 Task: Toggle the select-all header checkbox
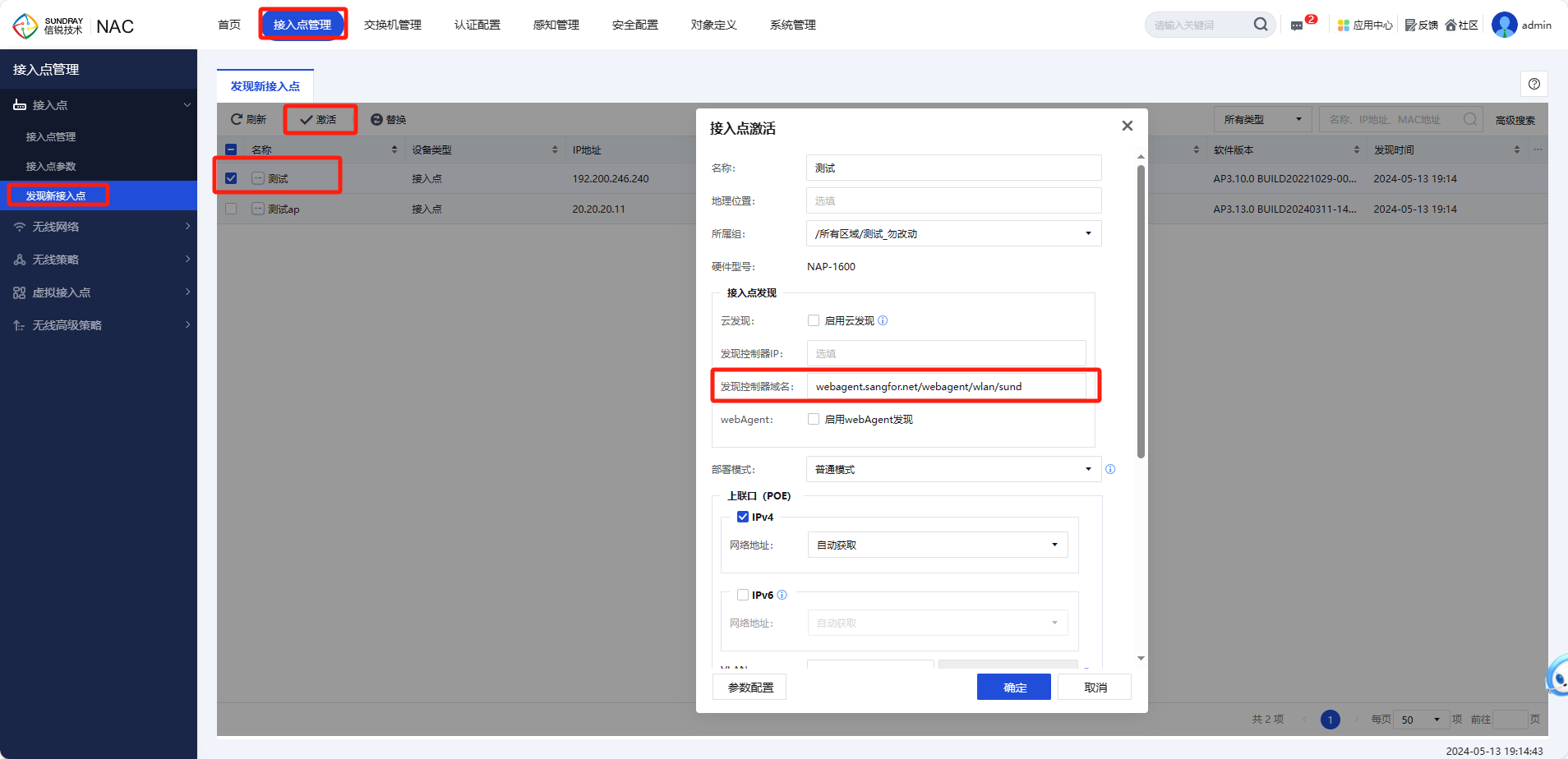pyautogui.click(x=231, y=149)
